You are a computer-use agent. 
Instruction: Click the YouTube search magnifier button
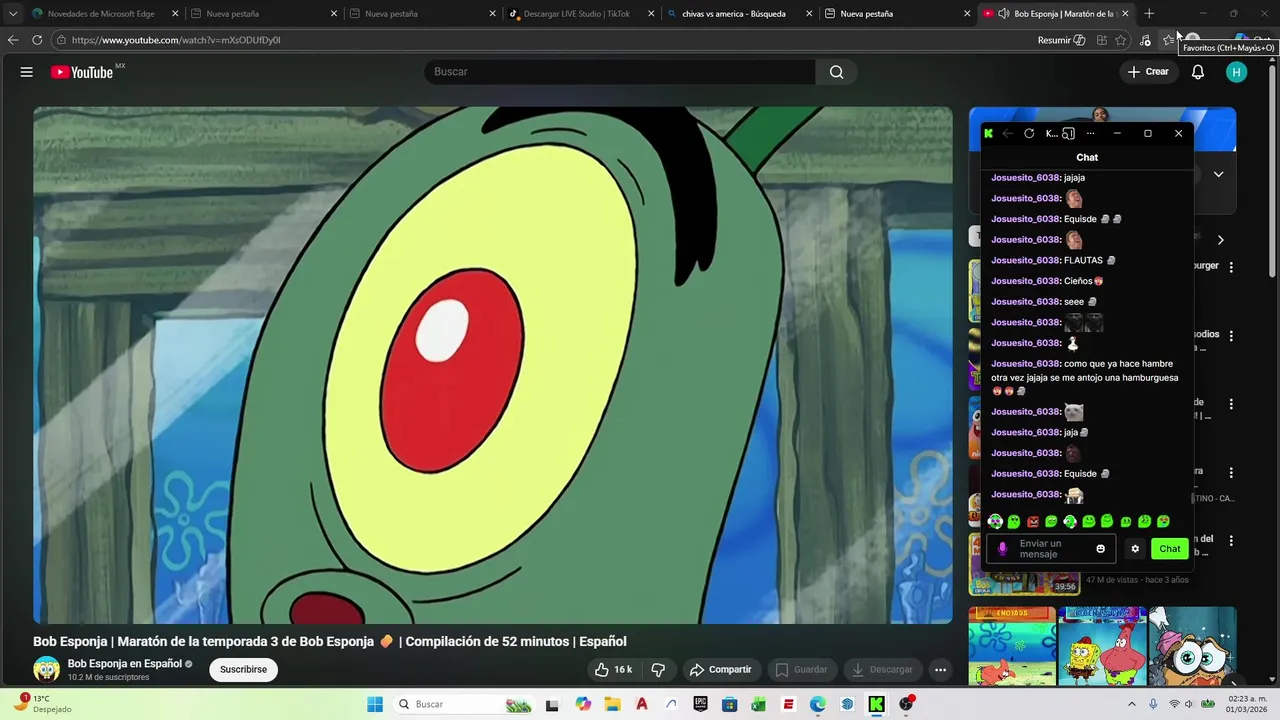836,72
